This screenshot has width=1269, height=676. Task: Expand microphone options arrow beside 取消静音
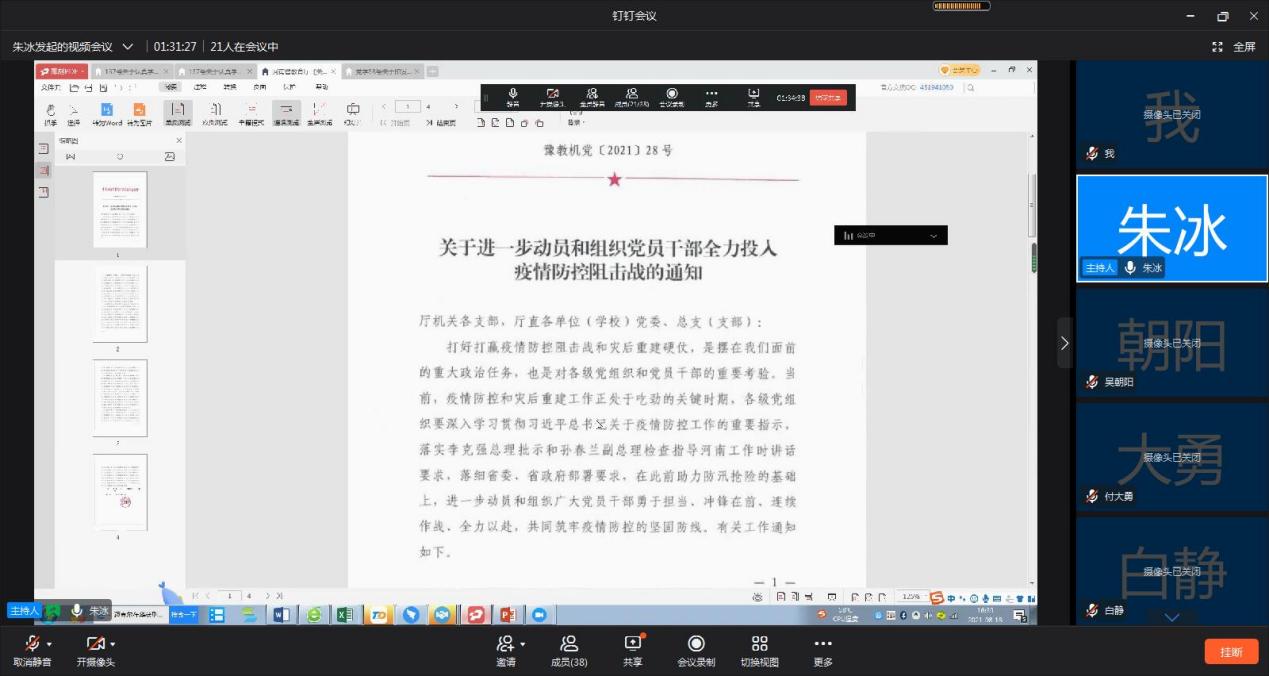(x=49, y=644)
